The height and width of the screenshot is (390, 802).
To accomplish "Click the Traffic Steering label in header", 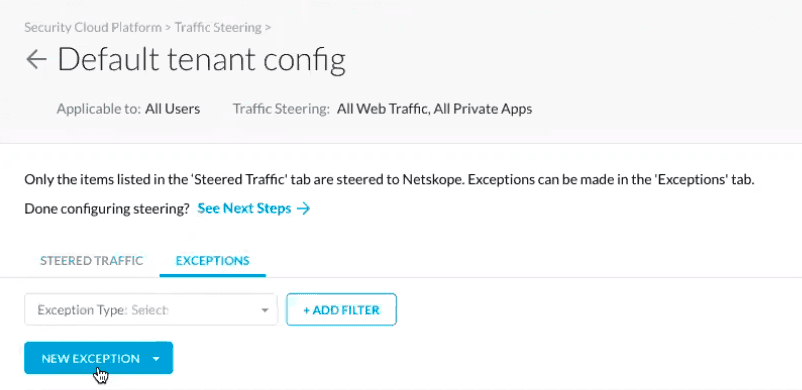I will [x=281, y=109].
